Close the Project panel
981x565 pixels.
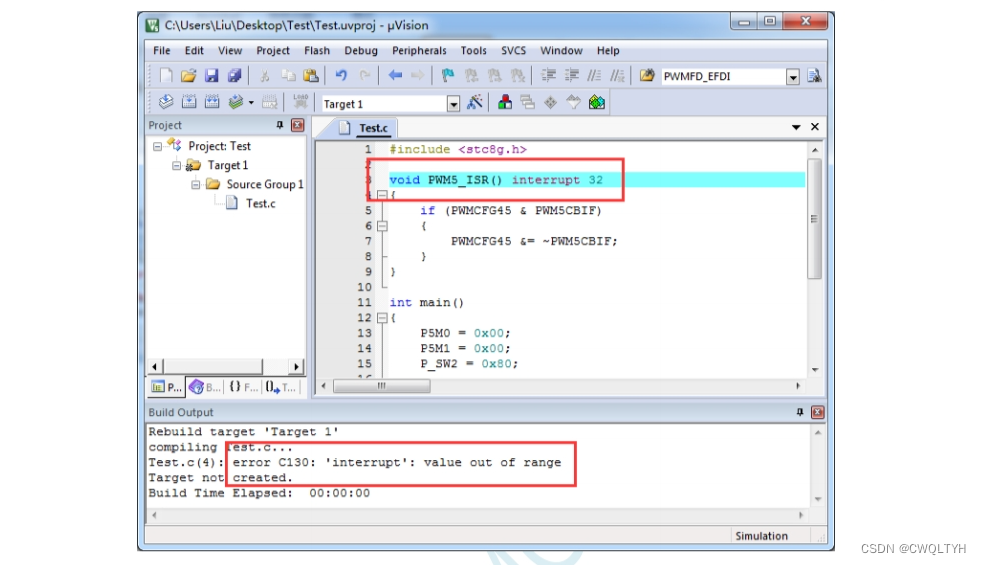pos(298,125)
